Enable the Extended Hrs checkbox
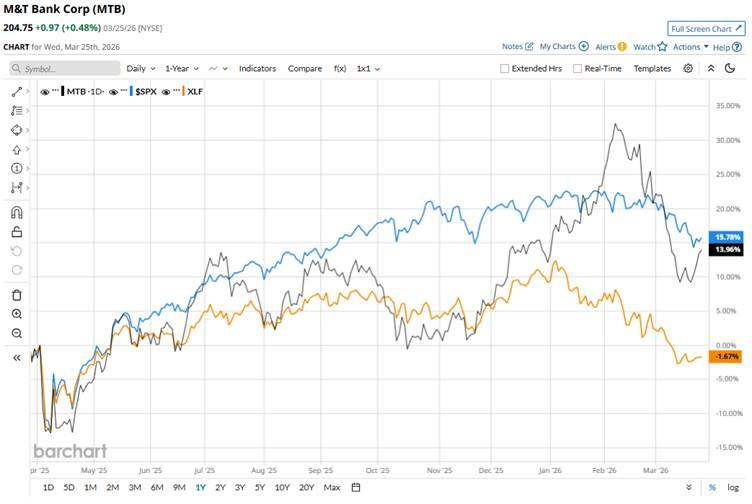Image resolution: width=752 pixels, height=504 pixels. pos(505,68)
